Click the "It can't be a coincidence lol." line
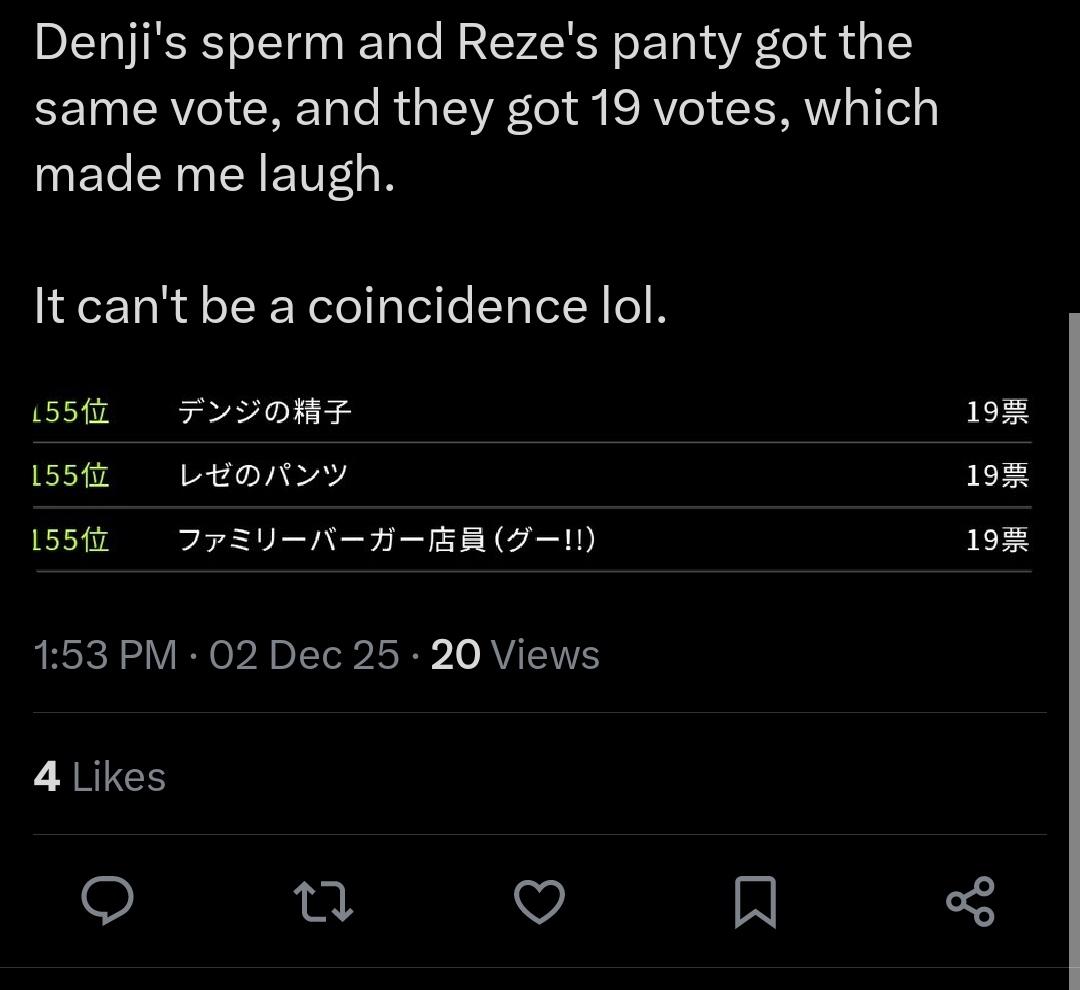Screen dimensions: 1080x990 click(x=350, y=306)
